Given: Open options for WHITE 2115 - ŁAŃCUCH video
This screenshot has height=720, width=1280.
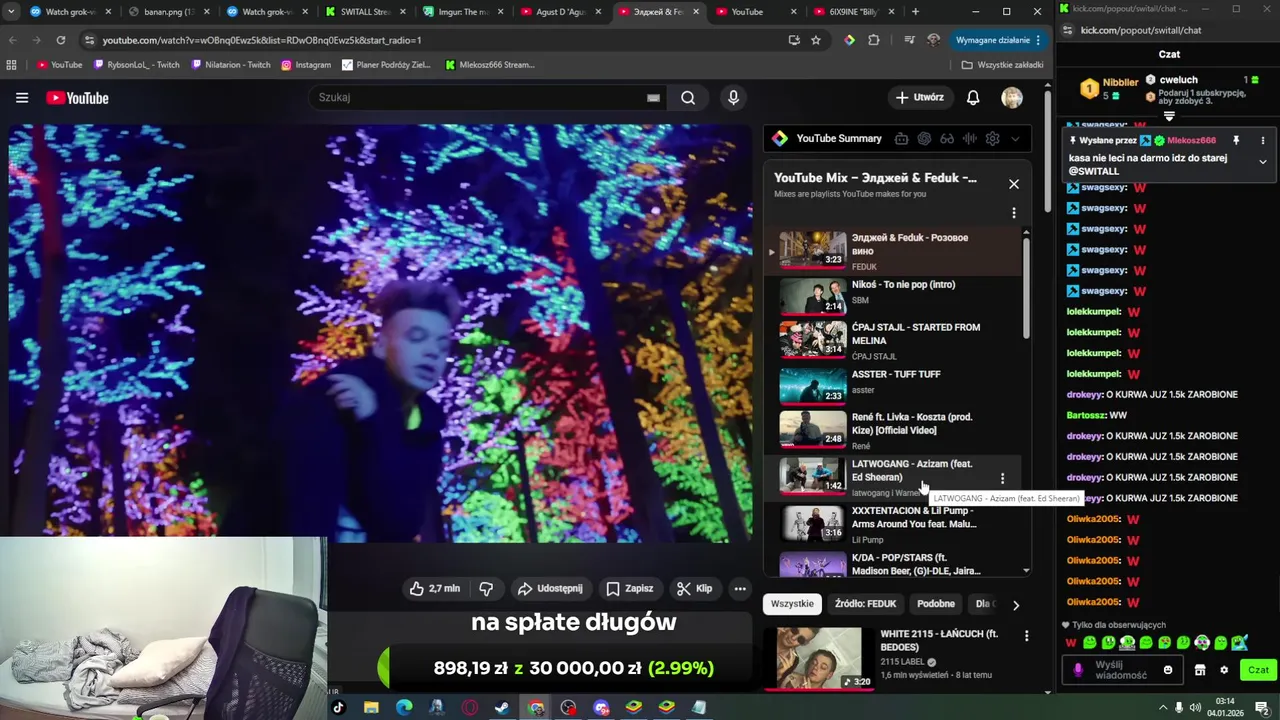Looking at the screenshot, I should coord(1026,636).
